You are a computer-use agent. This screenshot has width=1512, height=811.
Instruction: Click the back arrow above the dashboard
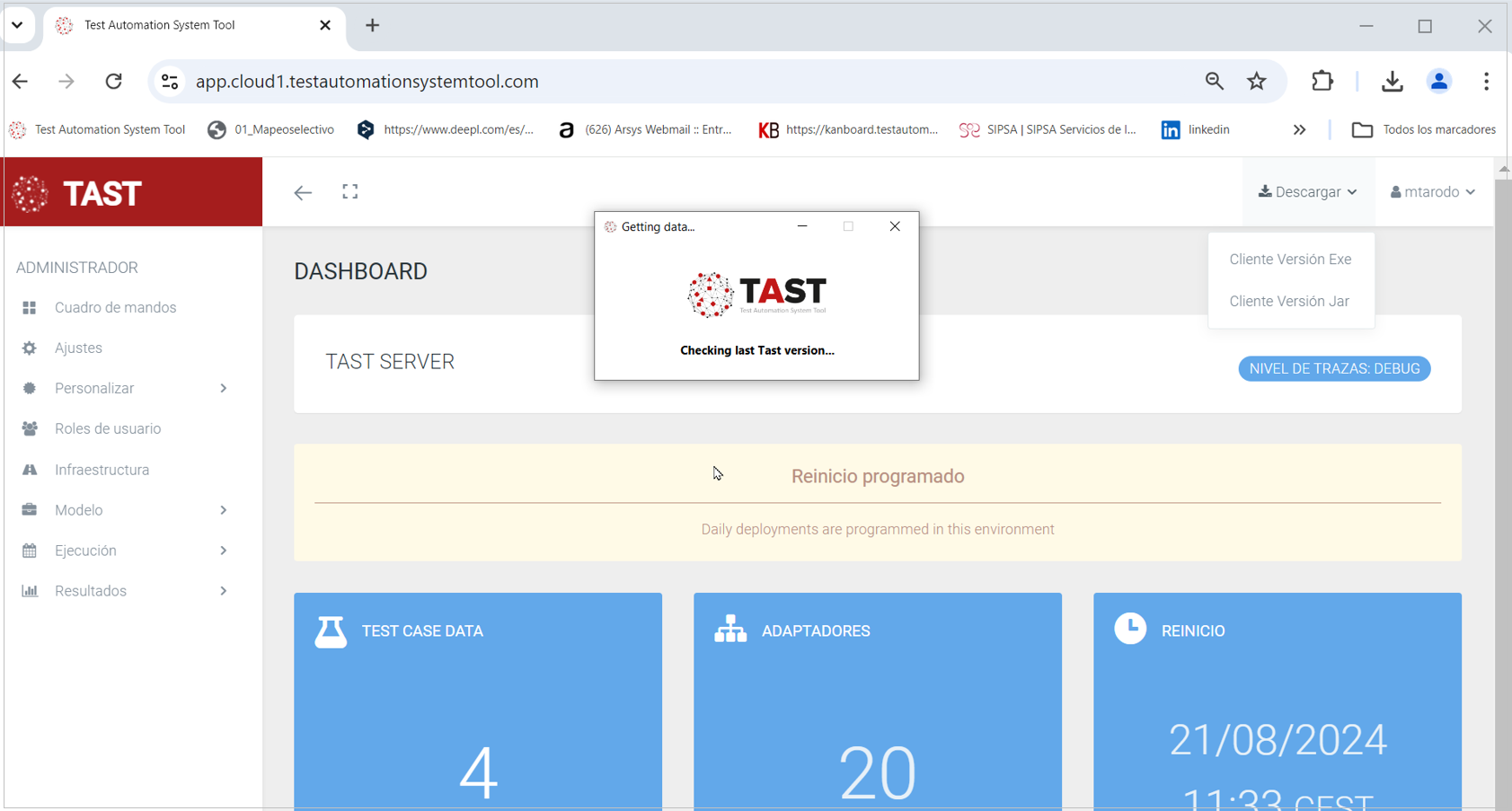(x=303, y=191)
